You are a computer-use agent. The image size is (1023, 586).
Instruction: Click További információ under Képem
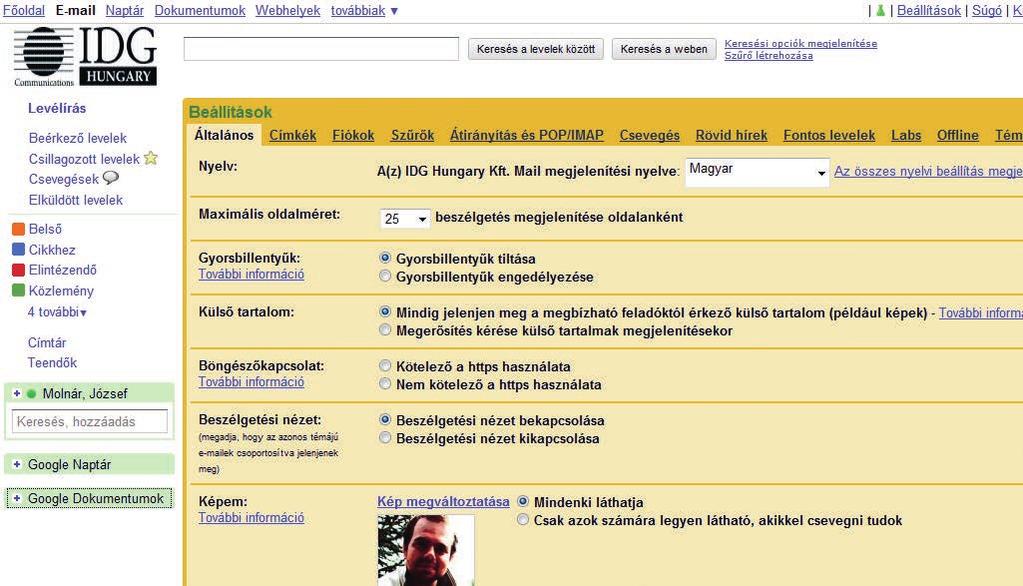point(251,517)
